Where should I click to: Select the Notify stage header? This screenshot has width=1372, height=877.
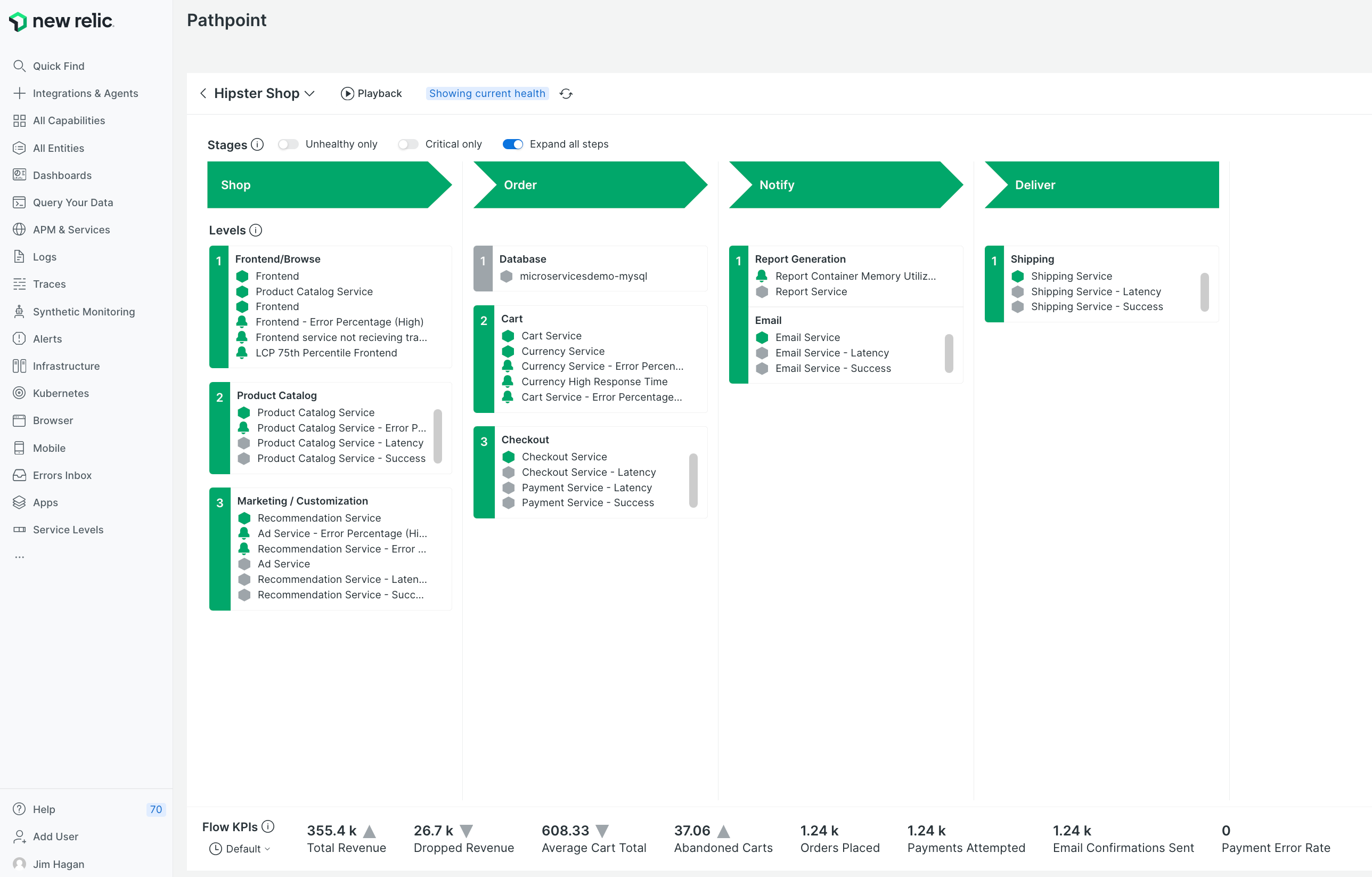[846, 185]
